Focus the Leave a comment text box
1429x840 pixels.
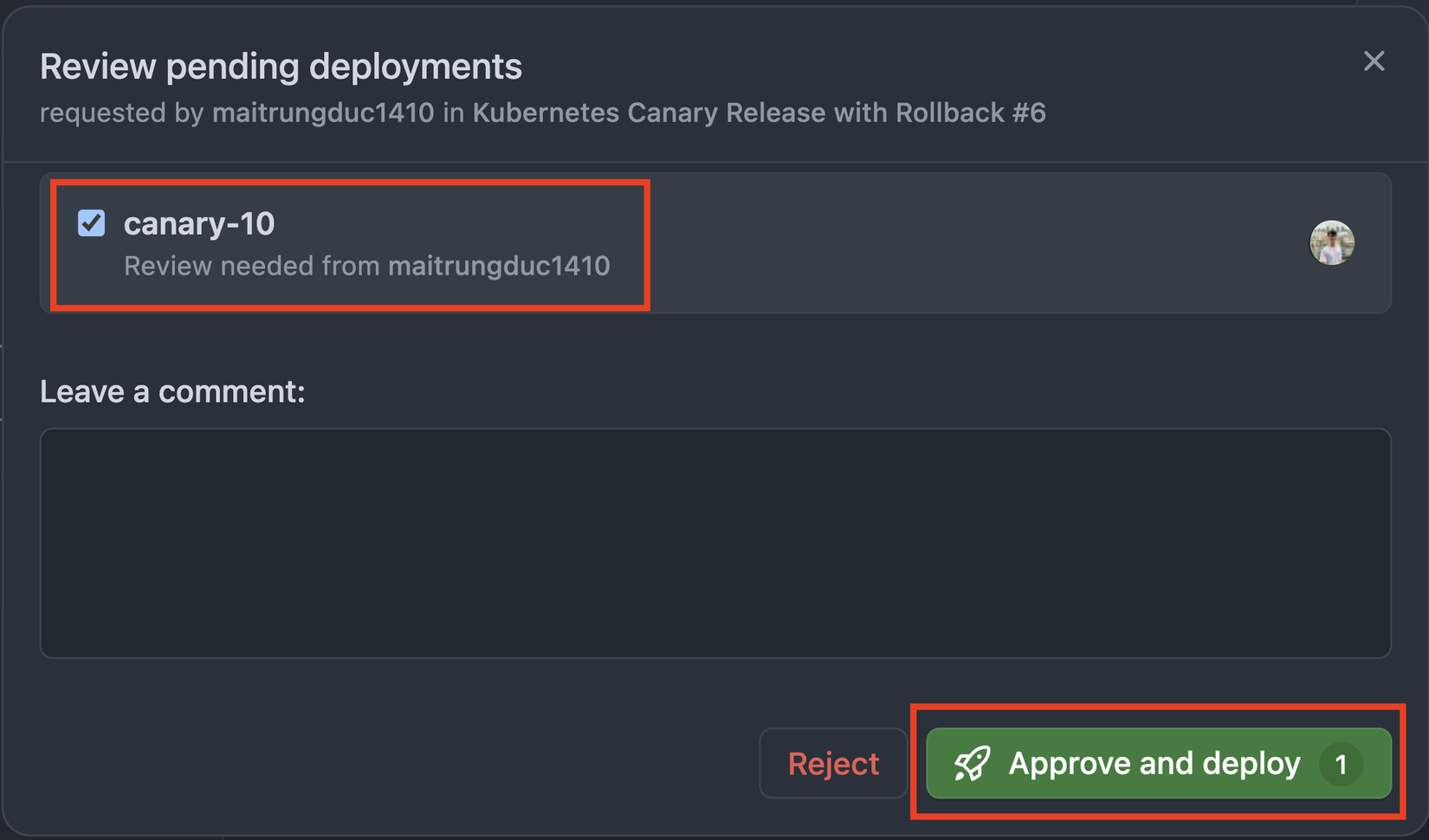point(714,542)
